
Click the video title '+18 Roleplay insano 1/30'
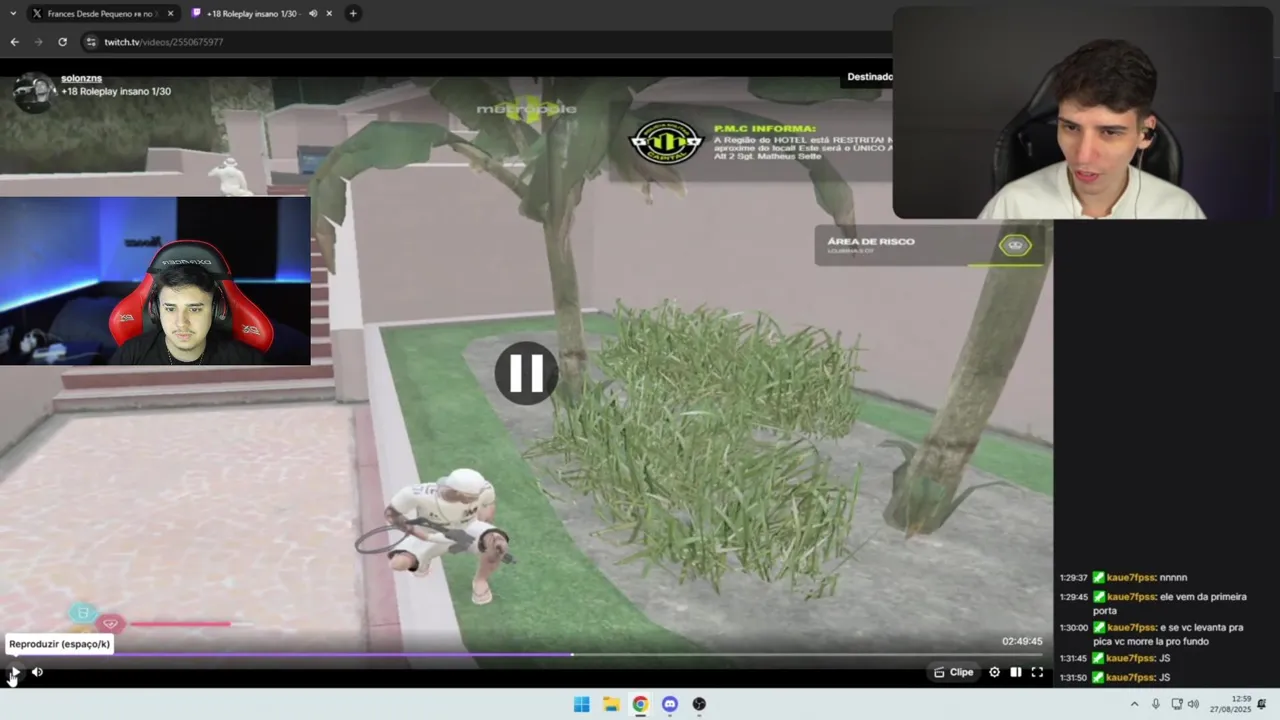(x=116, y=91)
